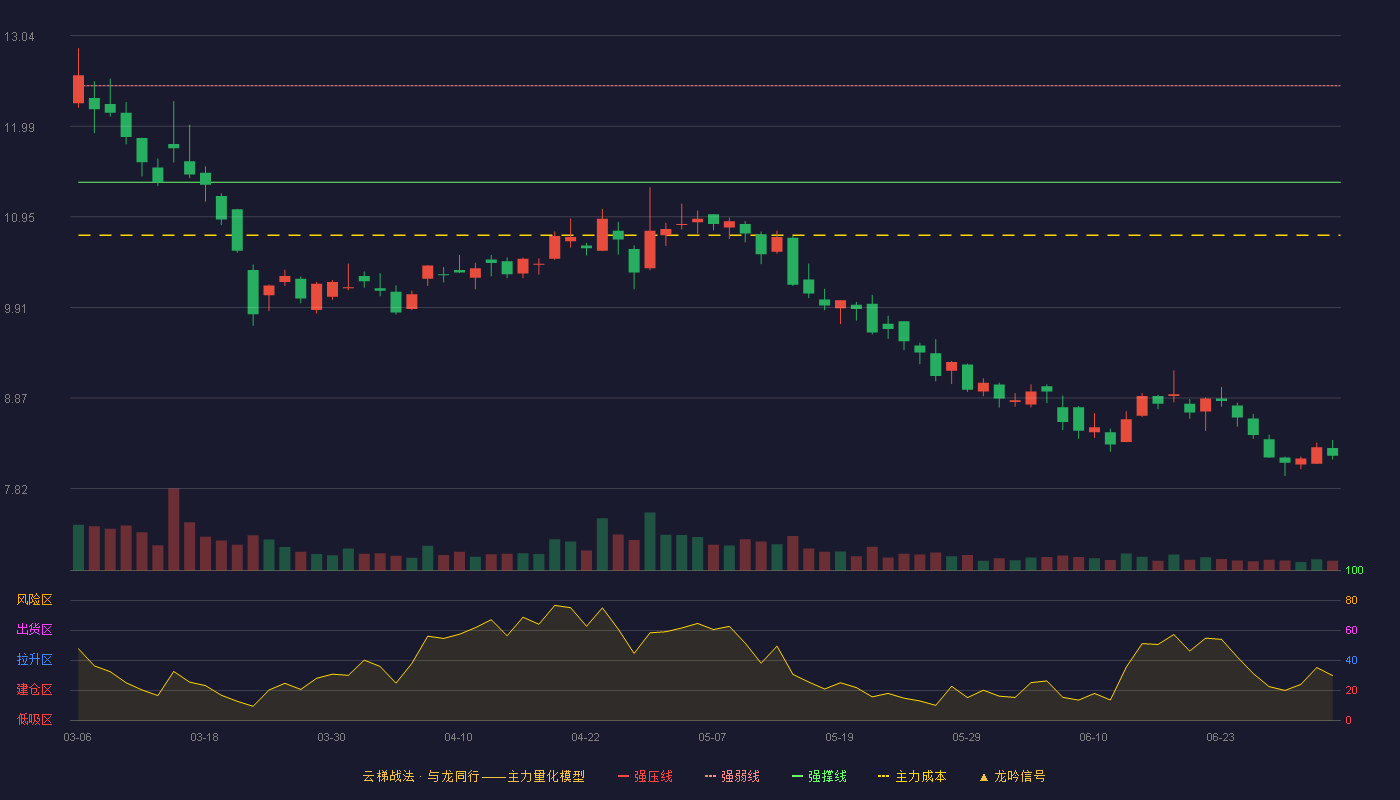The width and height of the screenshot is (1400, 800).
Task: Toggle the 强撑线 legend entry
Action: 819,776
